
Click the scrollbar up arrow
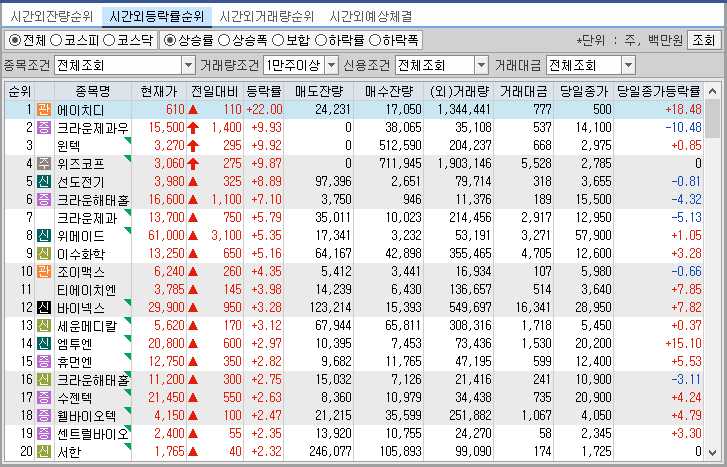pyautogui.click(x=712, y=92)
